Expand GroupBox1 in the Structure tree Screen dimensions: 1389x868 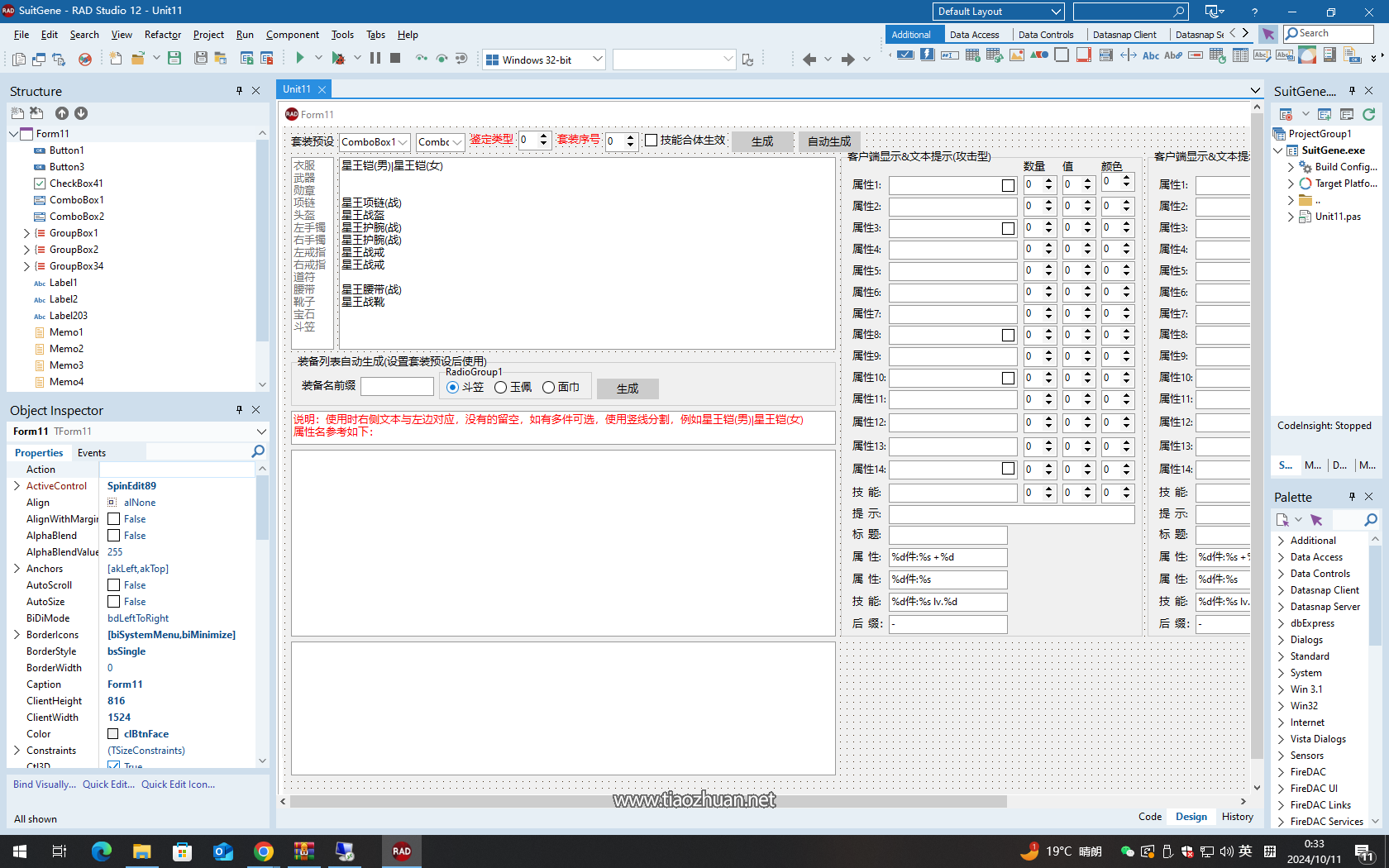26,232
